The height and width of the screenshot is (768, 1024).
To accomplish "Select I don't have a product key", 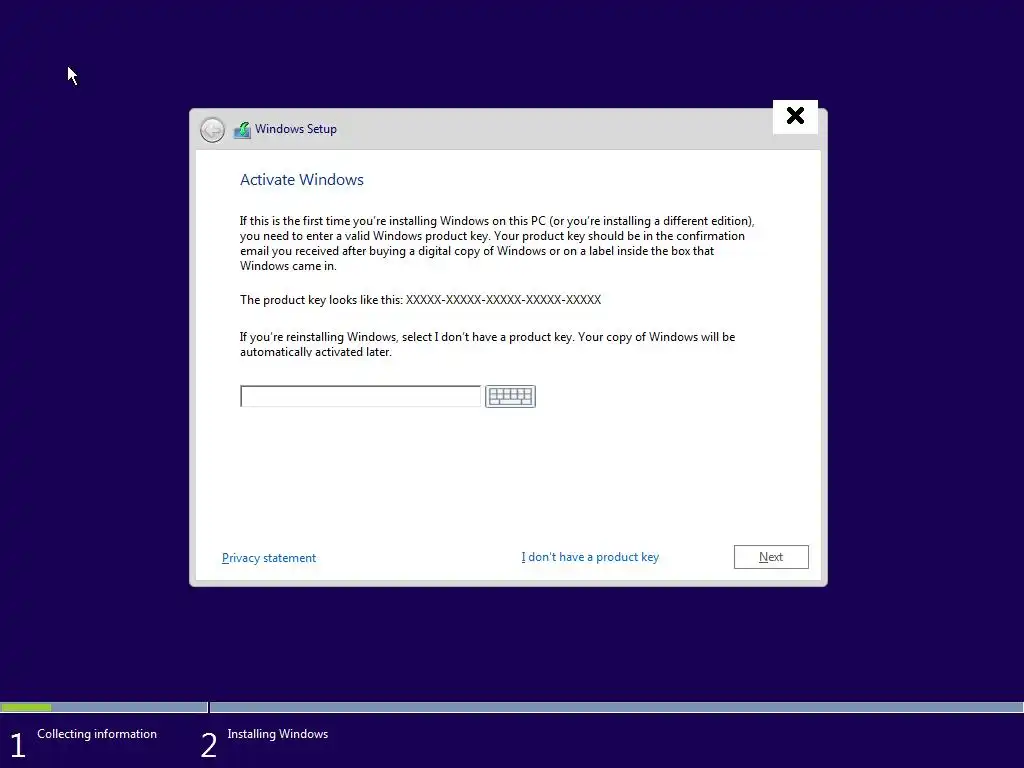I will point(590,557).
